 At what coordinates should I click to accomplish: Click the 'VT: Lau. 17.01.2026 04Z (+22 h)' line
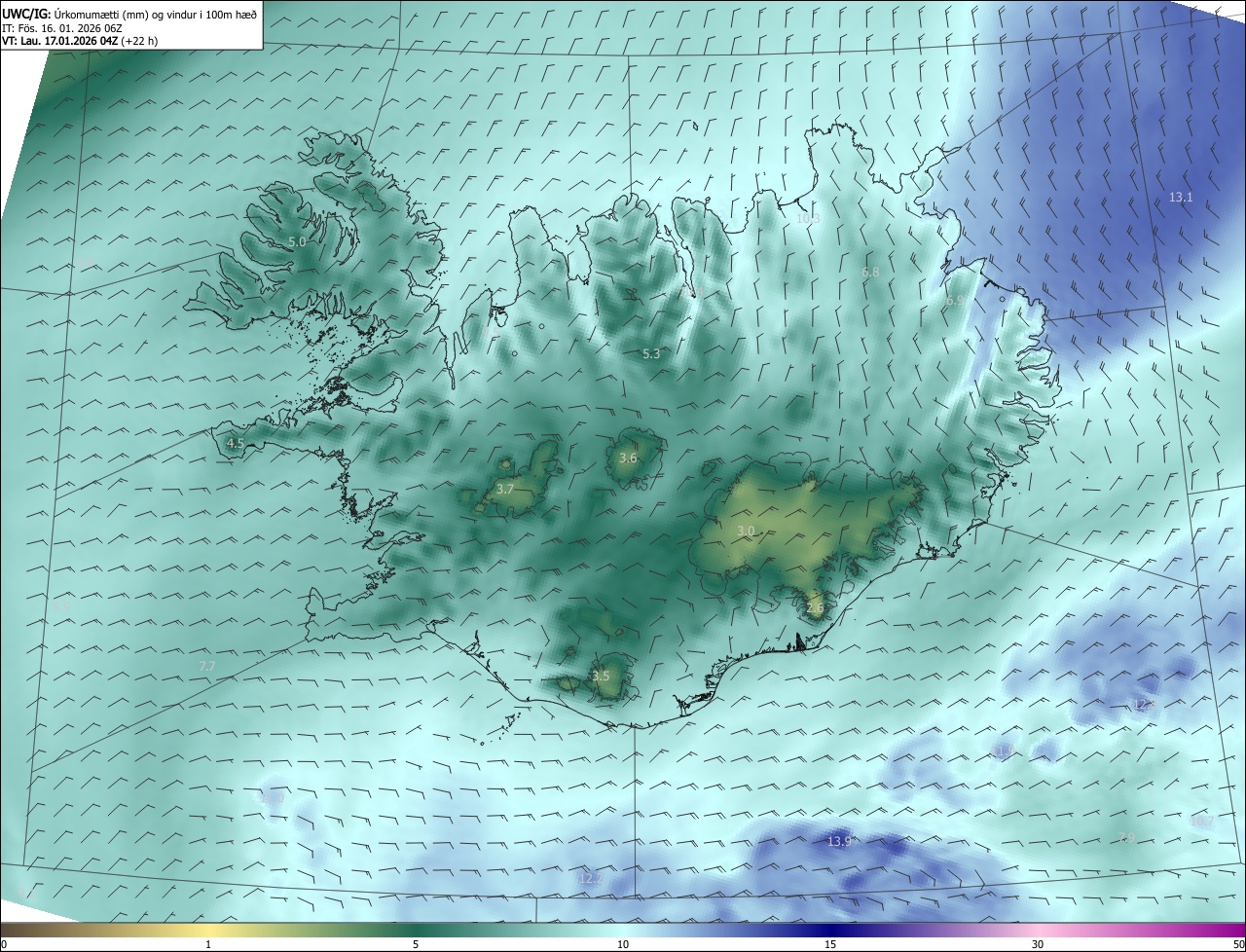80,42
